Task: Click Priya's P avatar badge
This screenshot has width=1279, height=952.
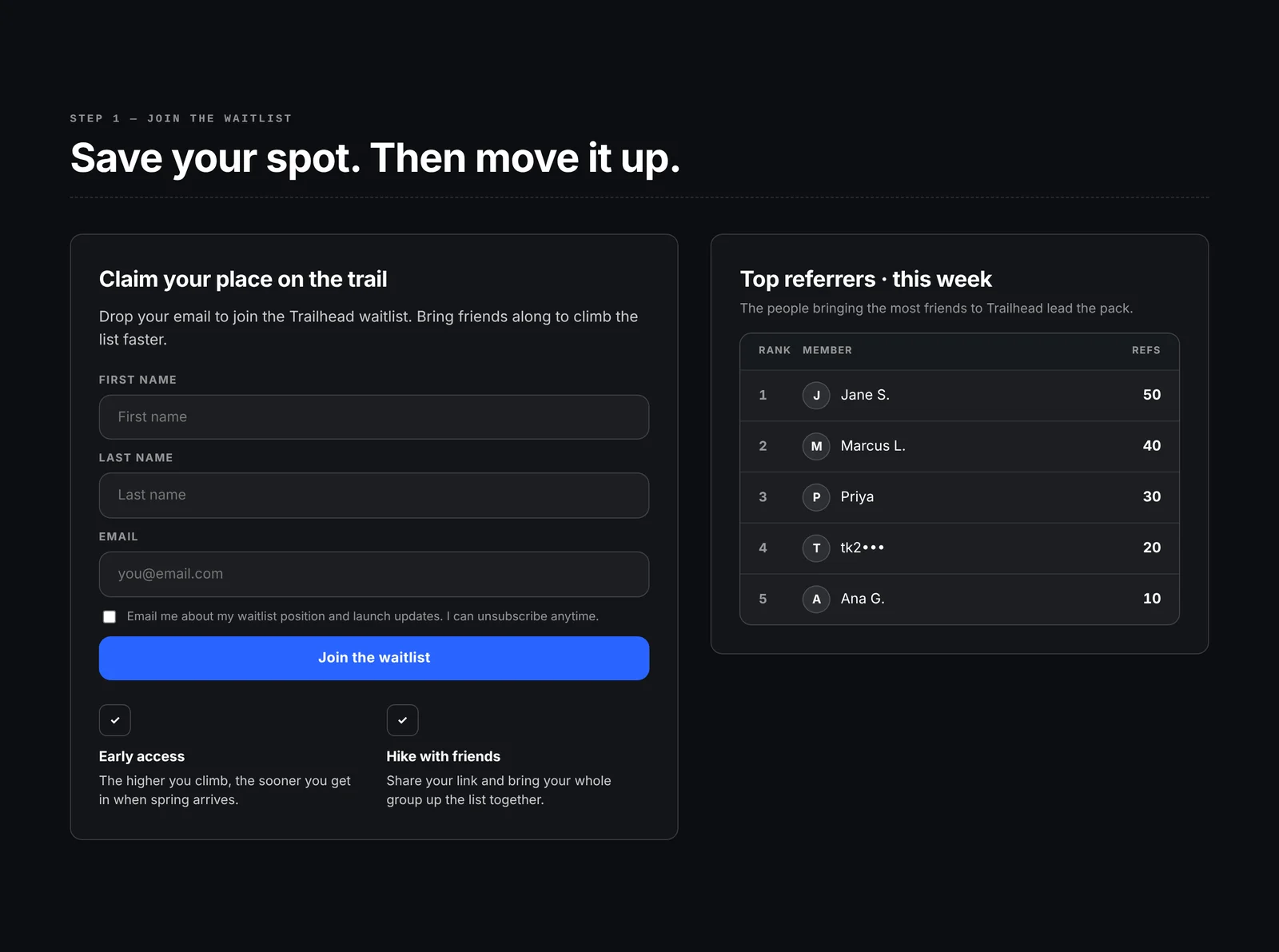Action: (816, 497)
